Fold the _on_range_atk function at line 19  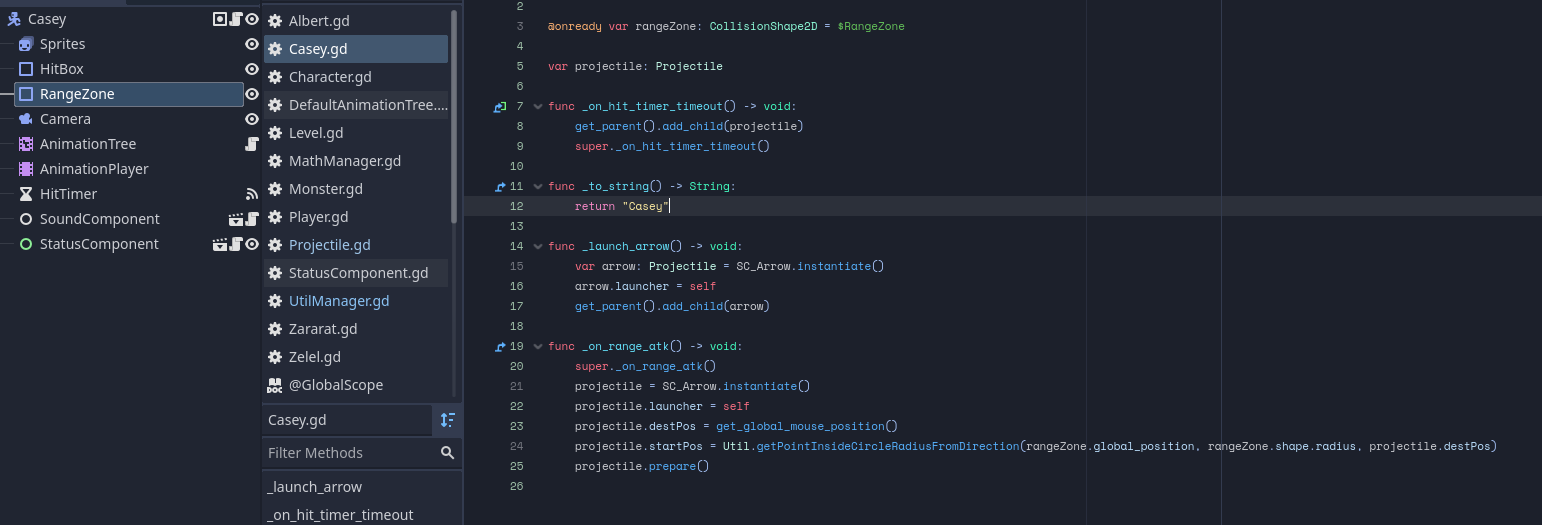[538, 346]
